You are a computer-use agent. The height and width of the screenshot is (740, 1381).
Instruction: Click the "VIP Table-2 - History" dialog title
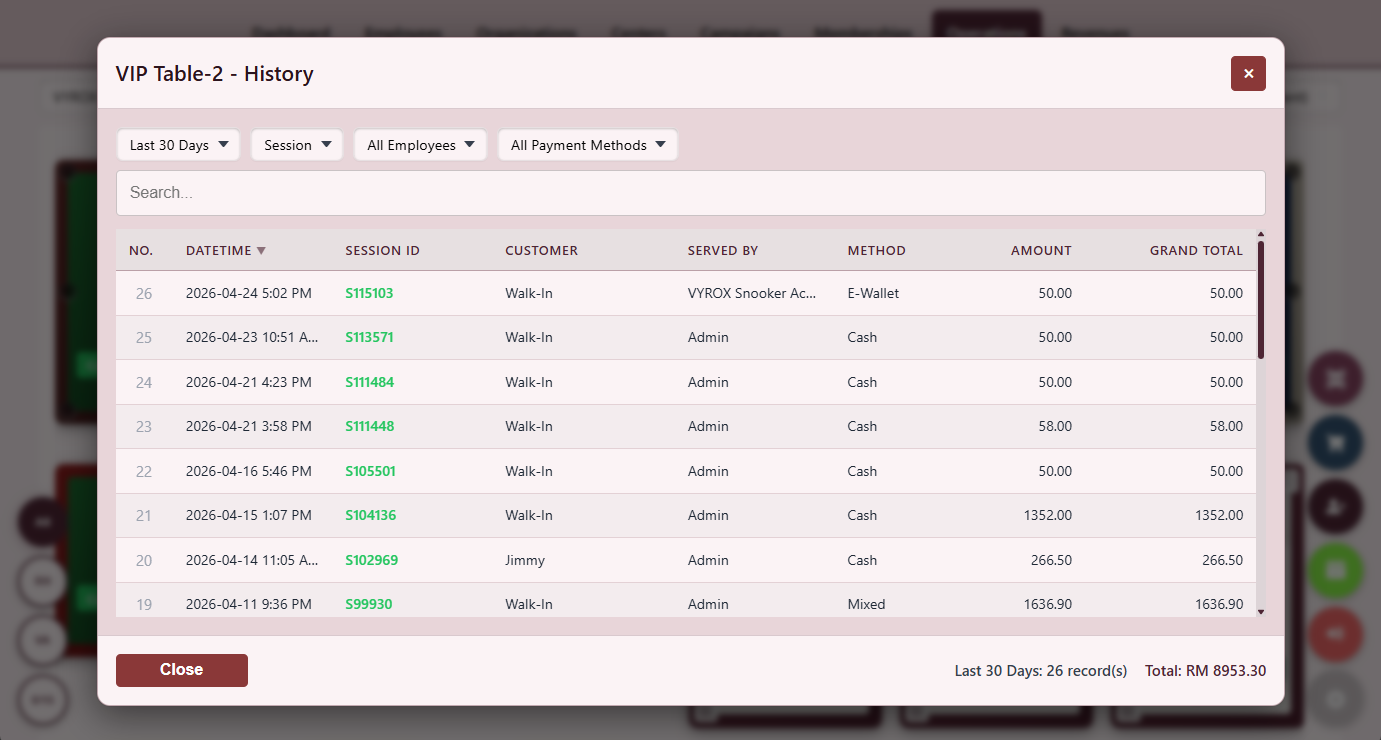coord(215,74)
